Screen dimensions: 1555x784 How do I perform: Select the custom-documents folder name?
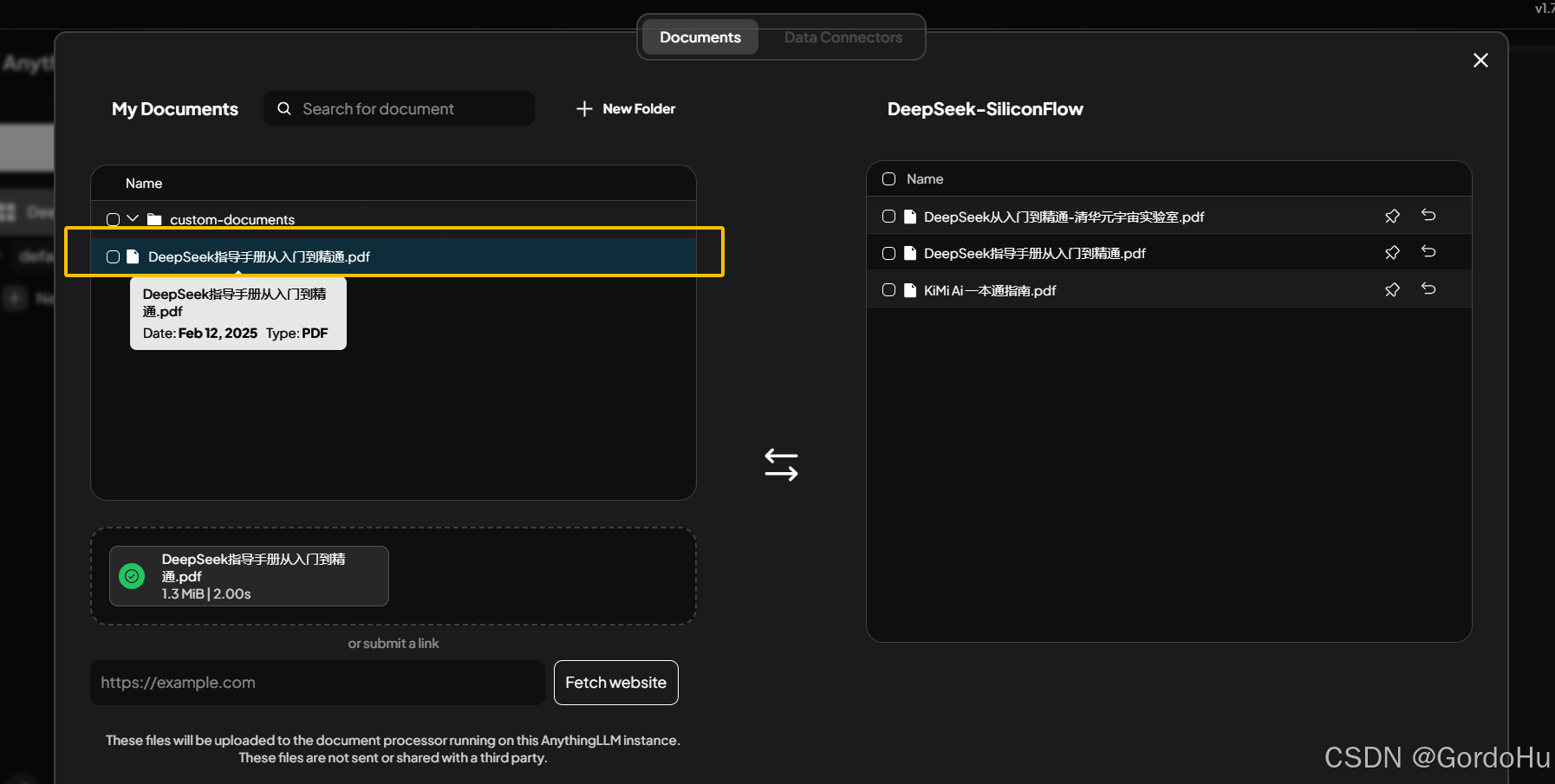point(232,219)
